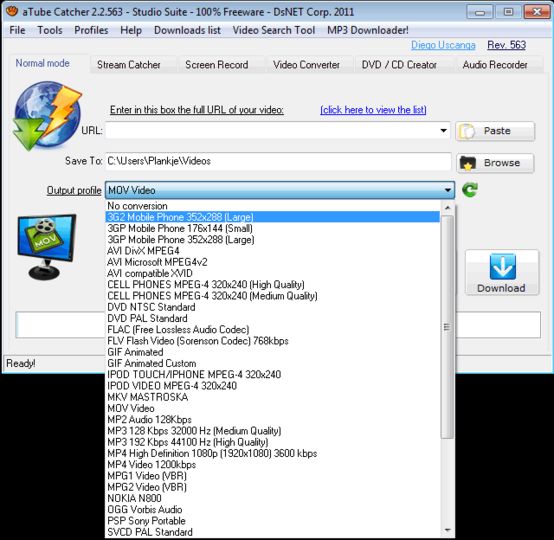This screenshot has height=540, width=554.
Task: Switch to the Stream Catcher tab
Action: coord(129,65)
